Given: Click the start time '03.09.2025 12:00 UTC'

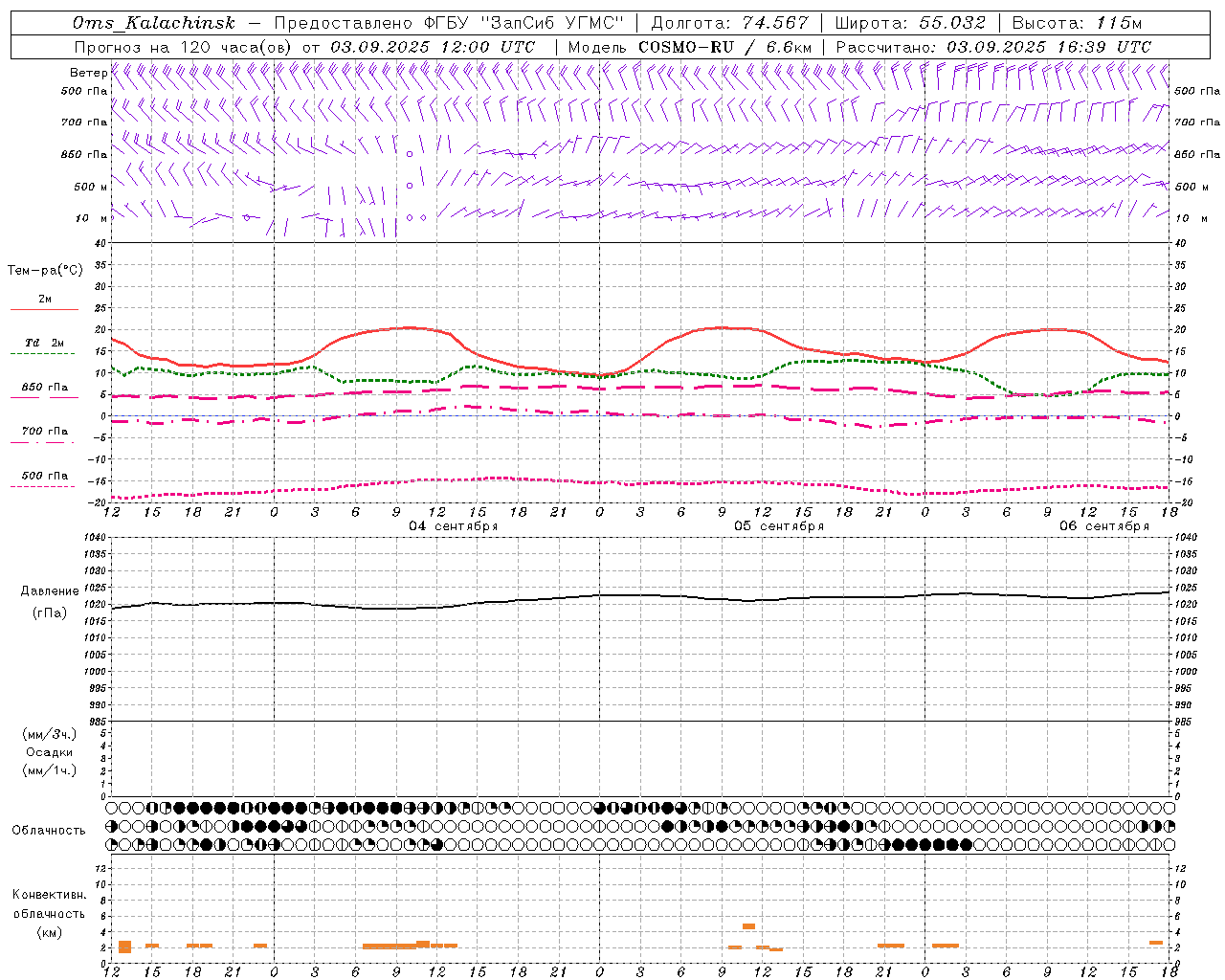Looking at the screenshot, I should click(x=433, y=47).
